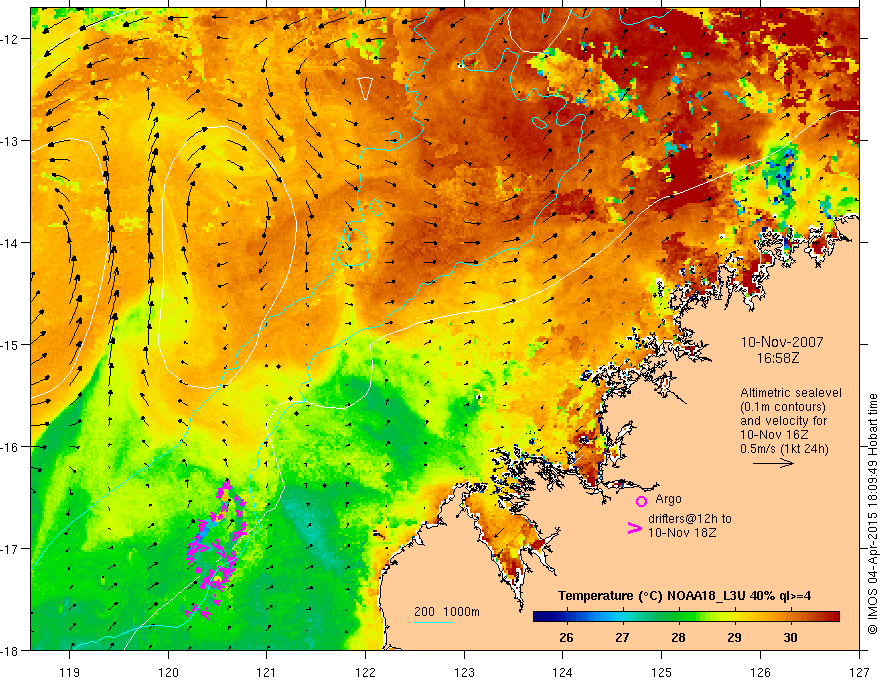Image resolution: width=880 pixels, height=680 pixels.
Task: Click the '0.5m/s (1kt 24h)' text
Action: click(x=784, y=449)
